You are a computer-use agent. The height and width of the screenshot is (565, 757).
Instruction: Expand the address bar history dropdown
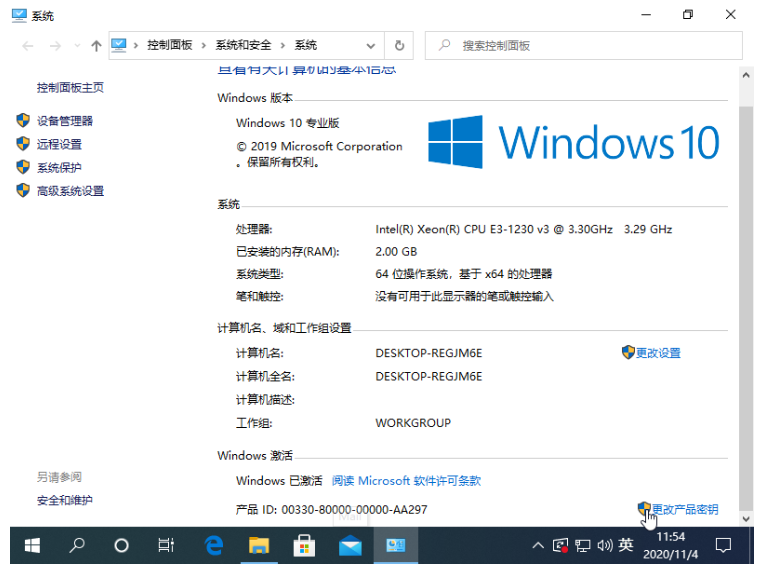pos(371,46)
